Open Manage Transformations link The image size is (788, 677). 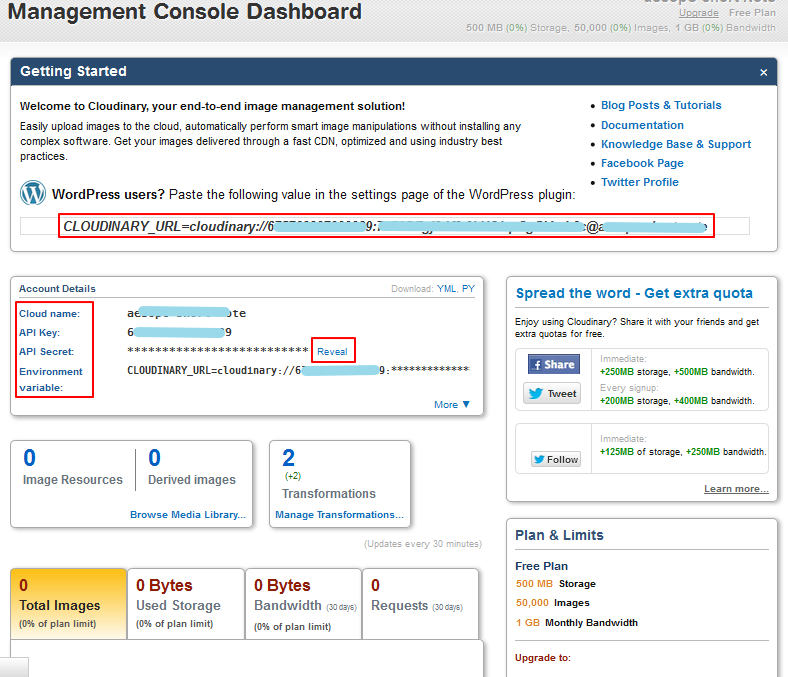pos(339,515)
